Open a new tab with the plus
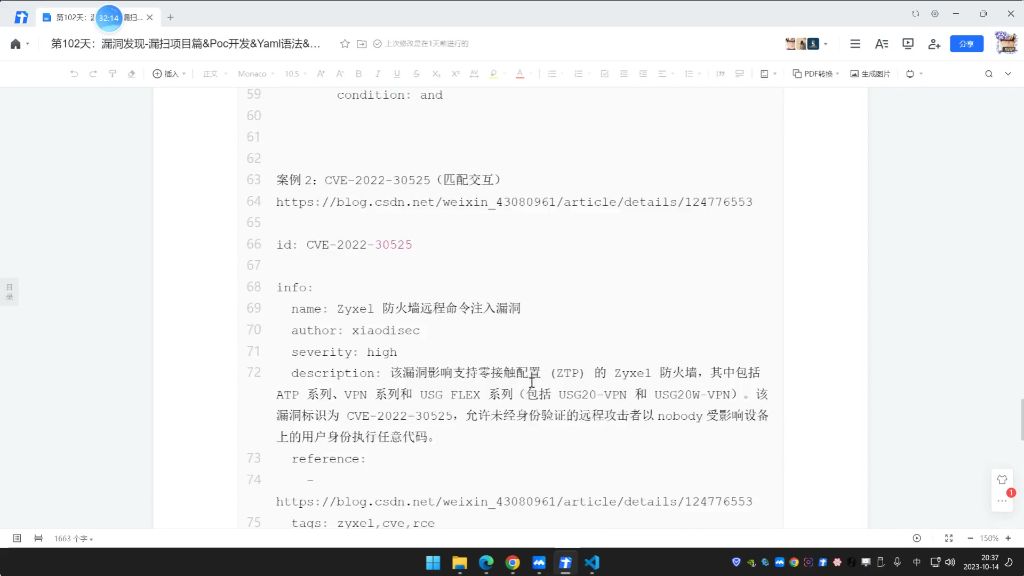Image resolution: width=1024 pixels, height=576 pixels. point(170,17)
